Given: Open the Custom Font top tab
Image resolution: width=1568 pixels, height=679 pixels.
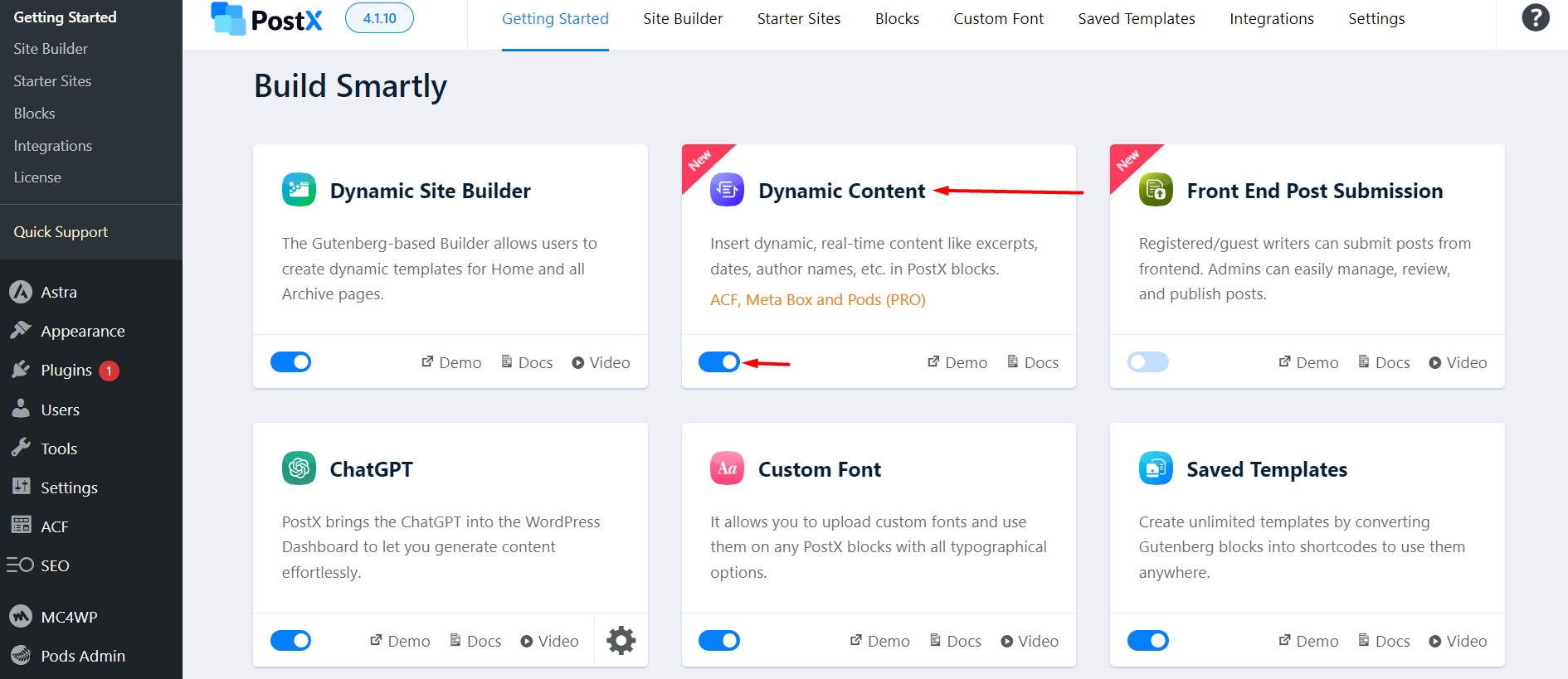Looking at the screenshot, I should tap(998, 19).
